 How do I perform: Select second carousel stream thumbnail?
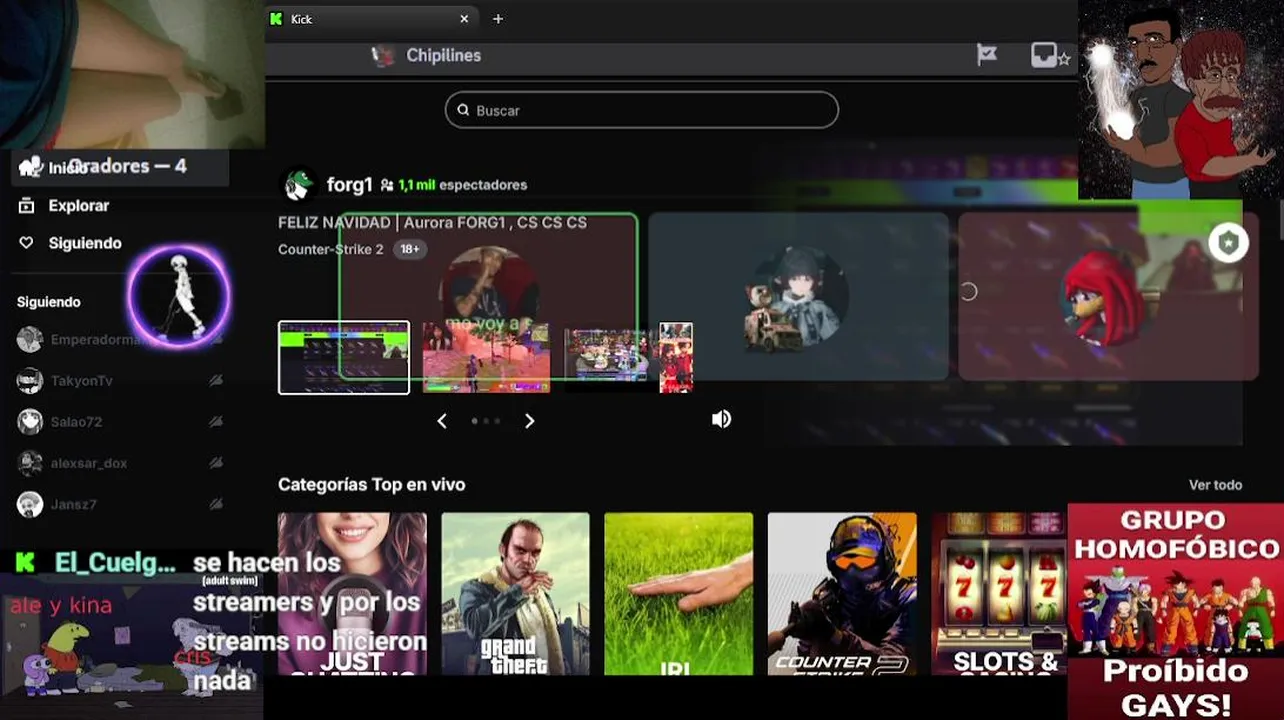[486, 357]
